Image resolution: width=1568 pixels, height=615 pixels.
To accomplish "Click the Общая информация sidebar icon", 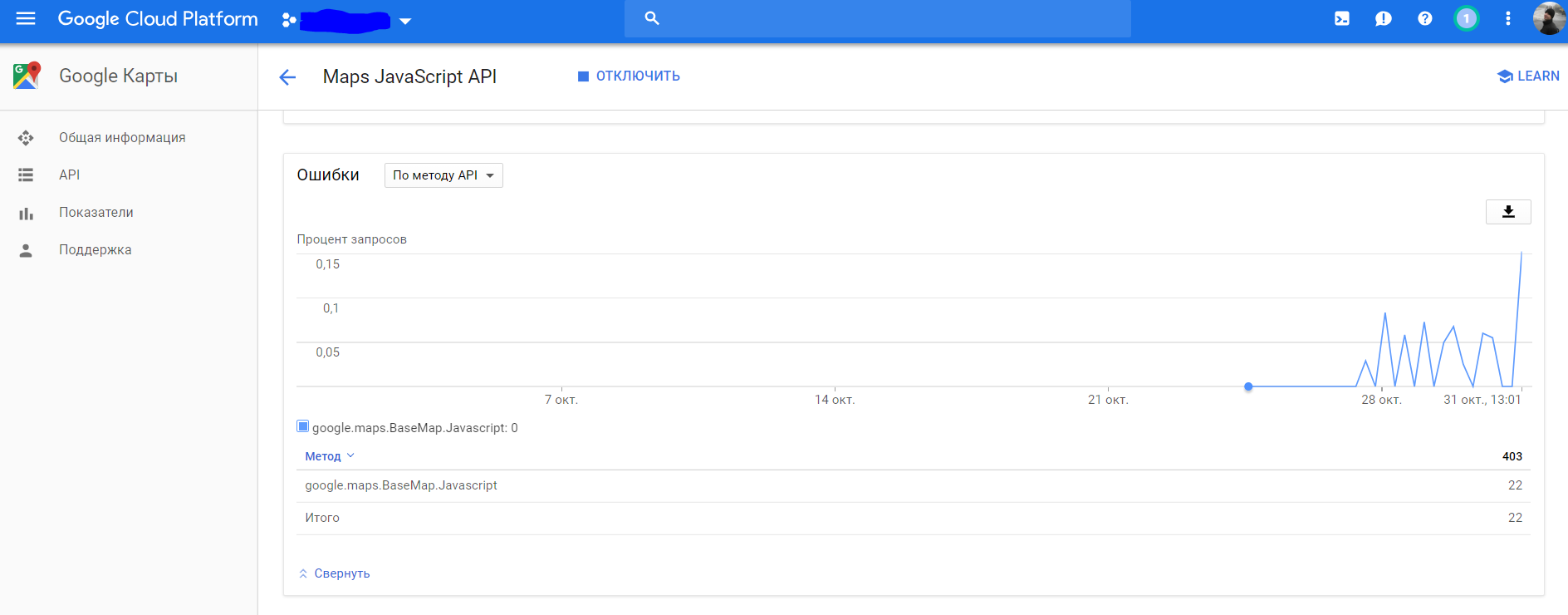I will pos(26,138).
